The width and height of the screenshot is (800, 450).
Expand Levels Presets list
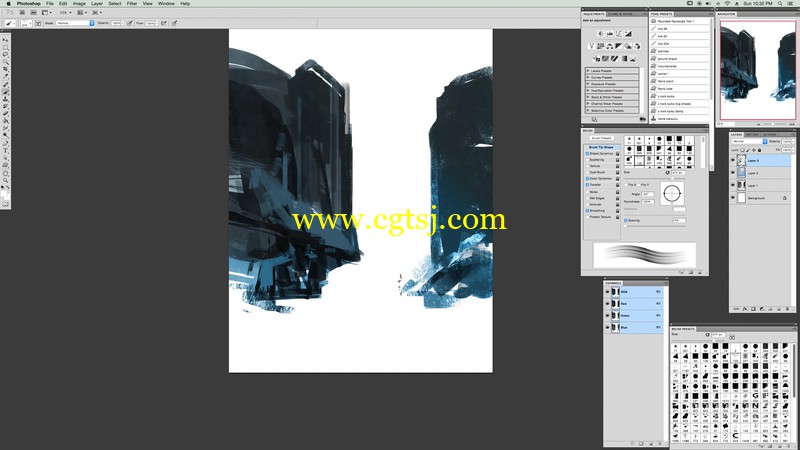[x=588, y=71]
